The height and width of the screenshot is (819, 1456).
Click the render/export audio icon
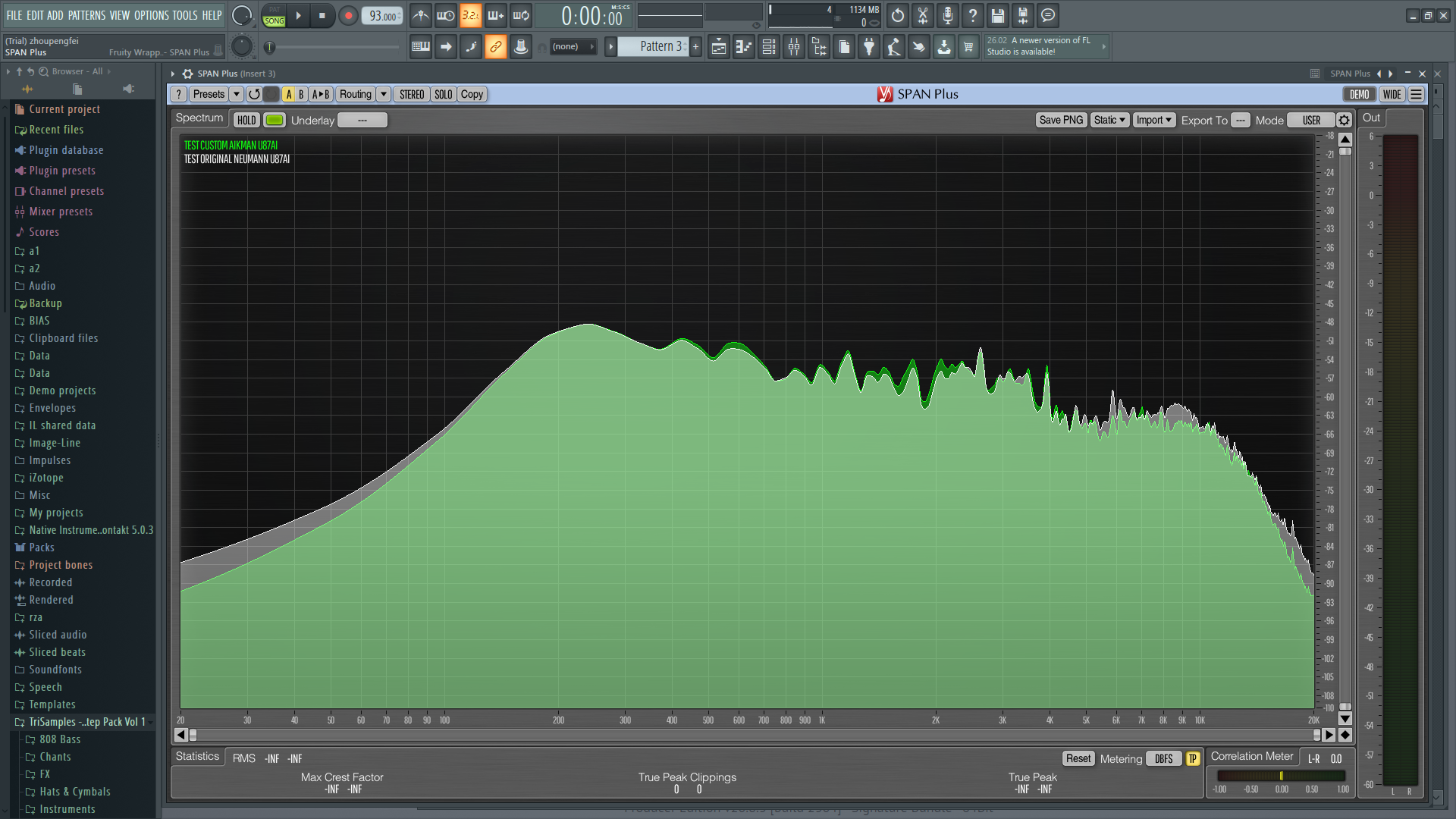coord(1023,15)
